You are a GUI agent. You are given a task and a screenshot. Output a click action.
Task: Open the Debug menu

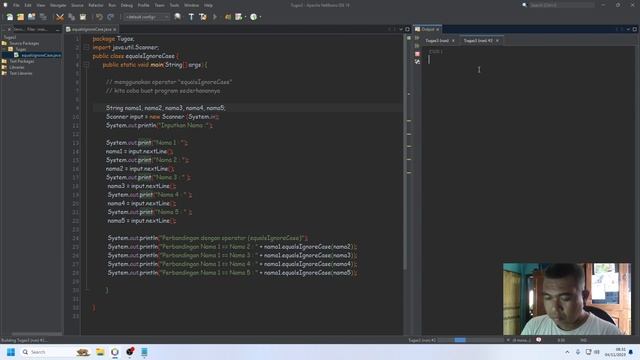click(x=127, y=5)
